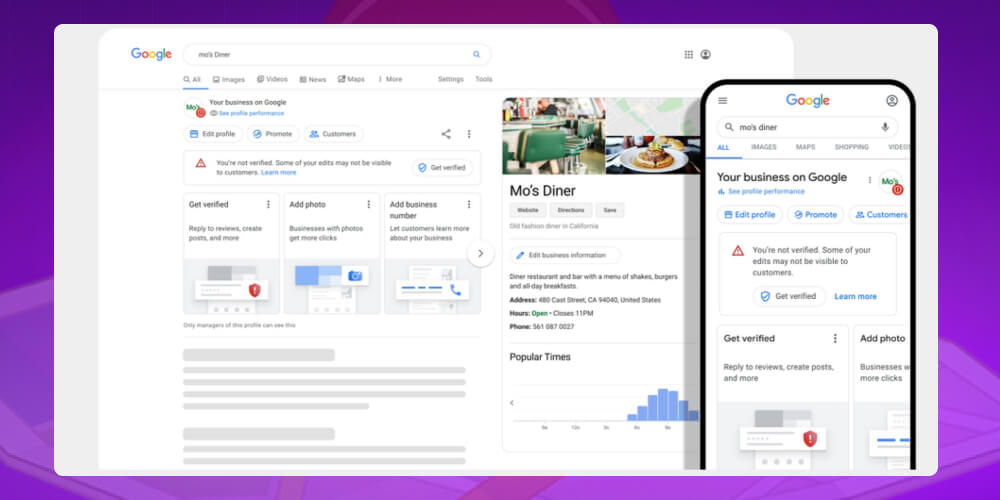The image size is (1000, 500).
Task: Open Settings in the desktop search toolbar
Action: 450,79
